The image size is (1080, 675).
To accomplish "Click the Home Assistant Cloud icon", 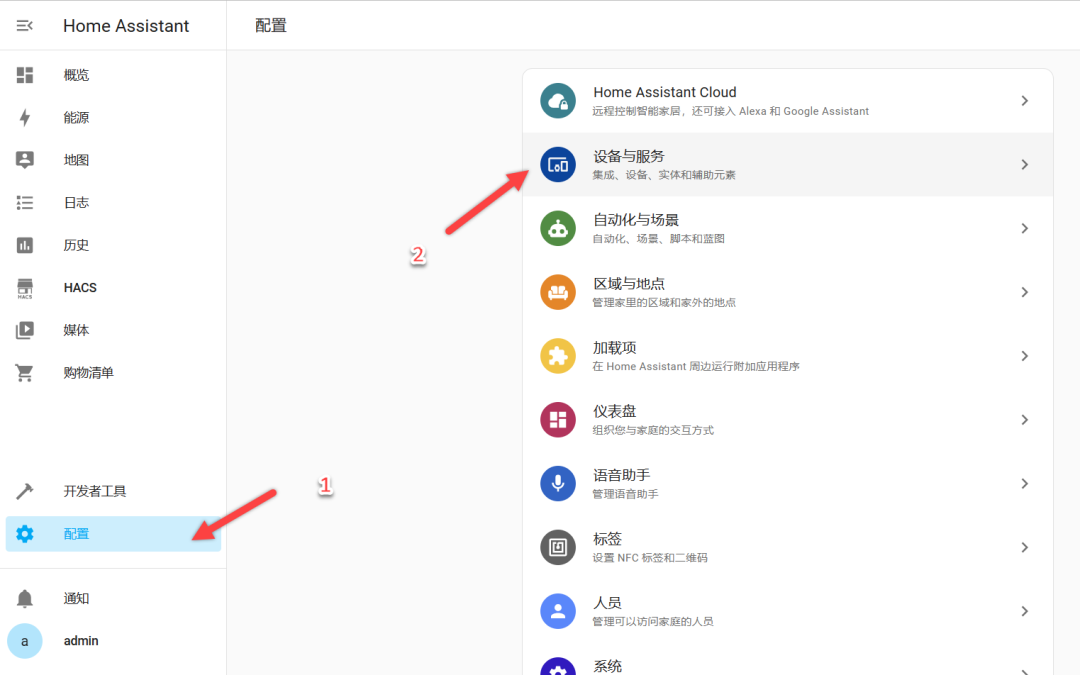I will coord(557,100).
